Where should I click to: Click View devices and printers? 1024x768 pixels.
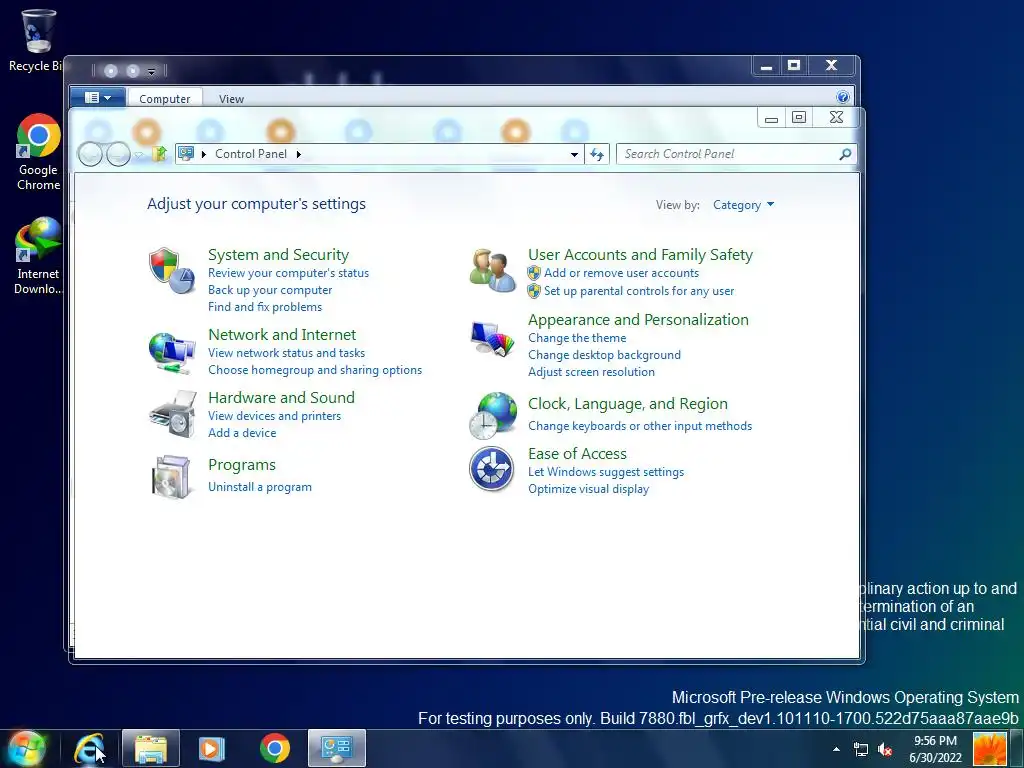(x=274, y=416)
